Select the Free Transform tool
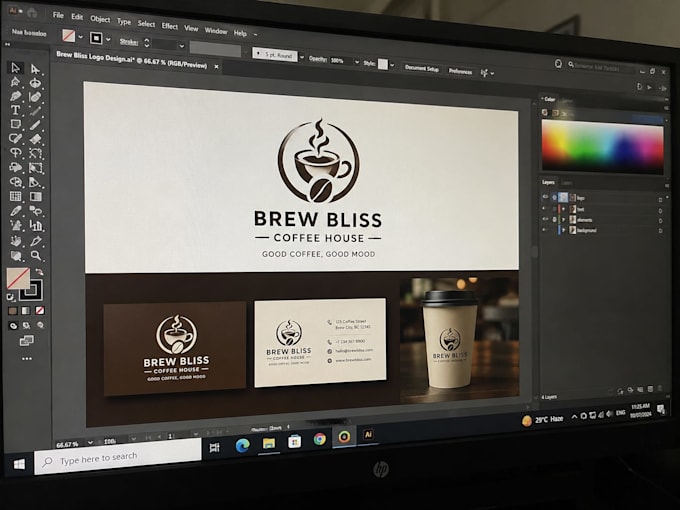 tap(36, 168)
